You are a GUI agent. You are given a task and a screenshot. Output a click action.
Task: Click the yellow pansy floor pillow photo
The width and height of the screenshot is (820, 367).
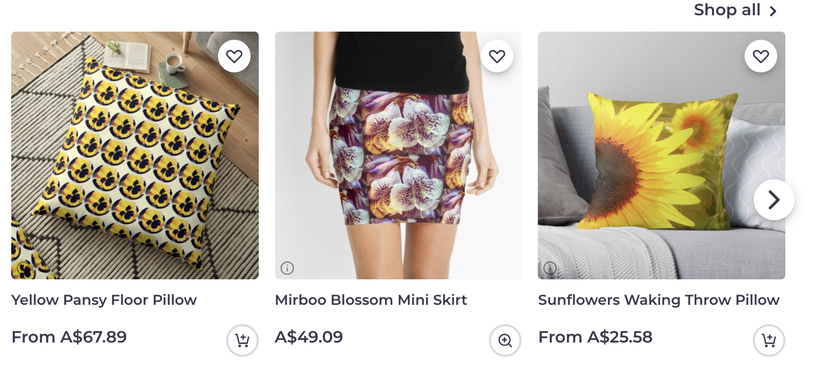click(135, 155)
